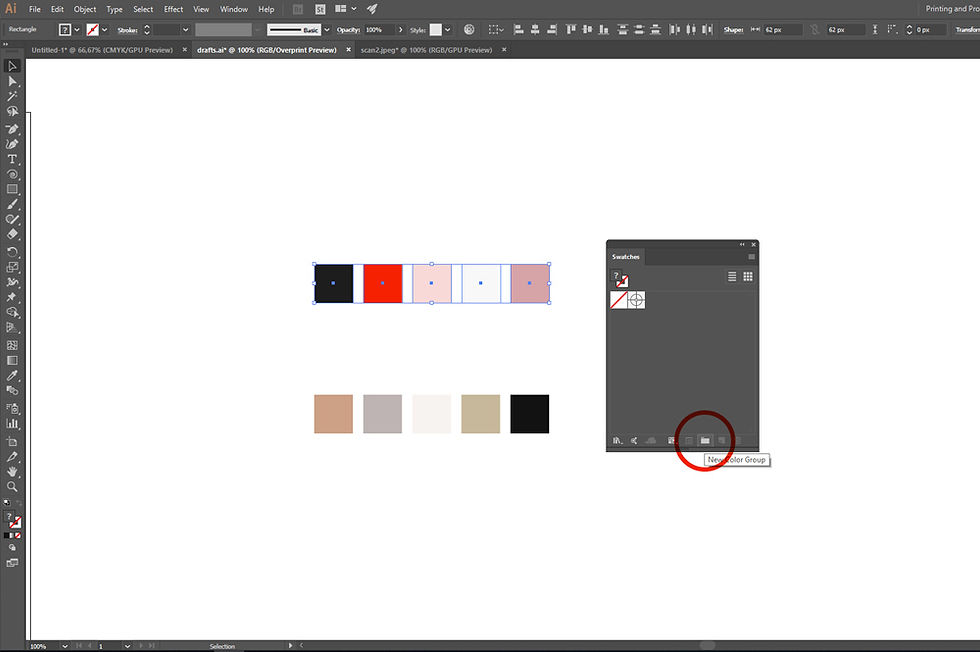Image resolution: width=980 pixels, height=652 pixels.
Task: Click the Horizontal Align Center icon
Action: click(534, 29)
